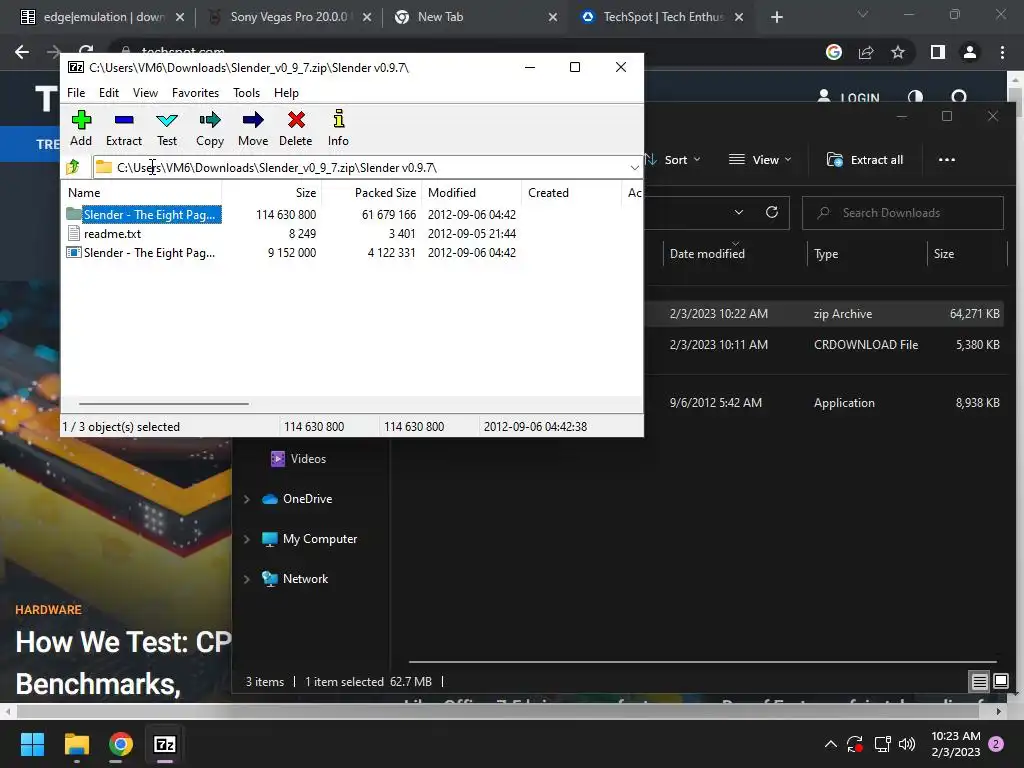Open the Help menu in 7-Zip
This screenshot has height=768, width=1024.
coord(286,93)
